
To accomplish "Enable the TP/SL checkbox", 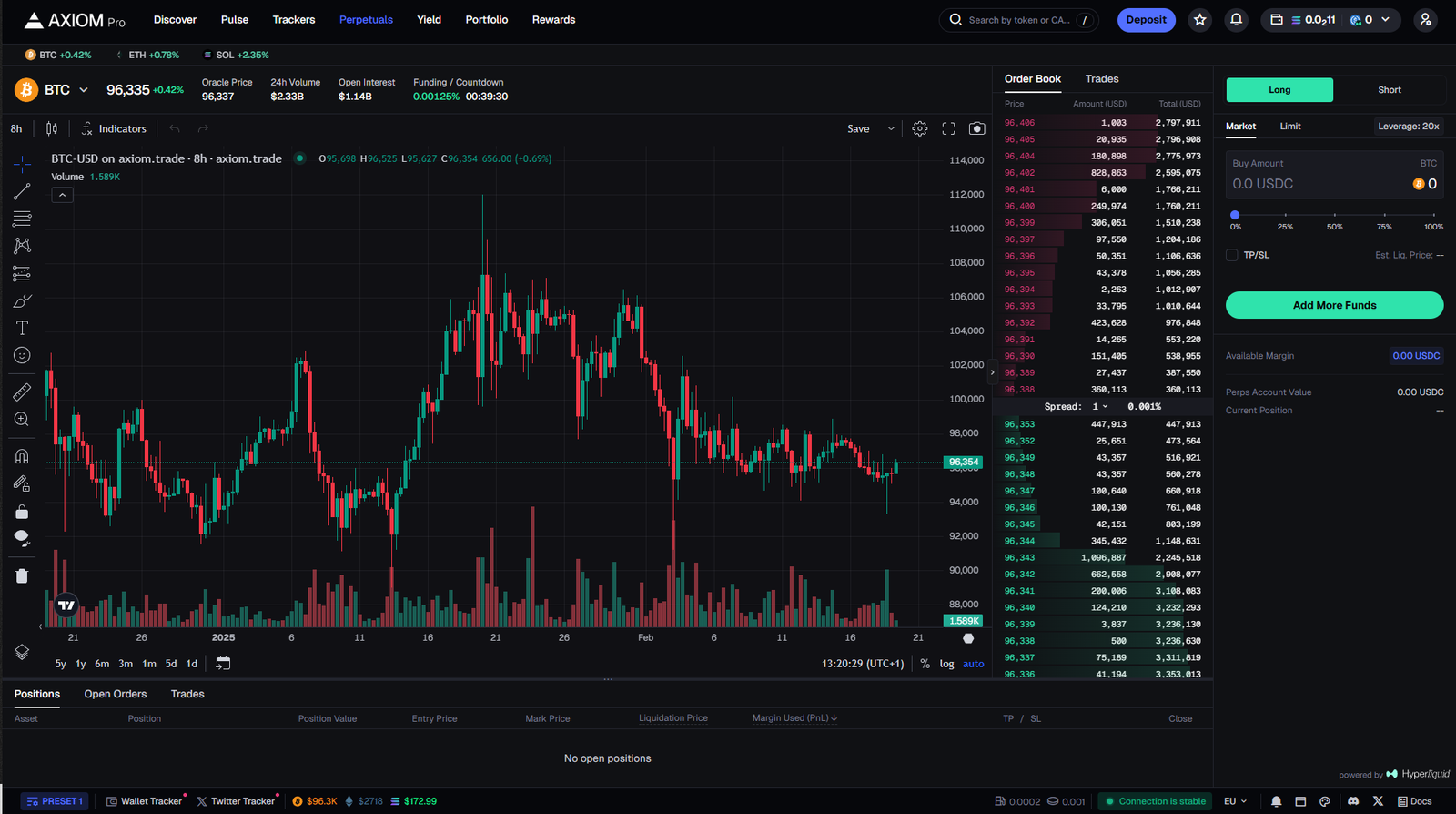I will point(1232,255).
